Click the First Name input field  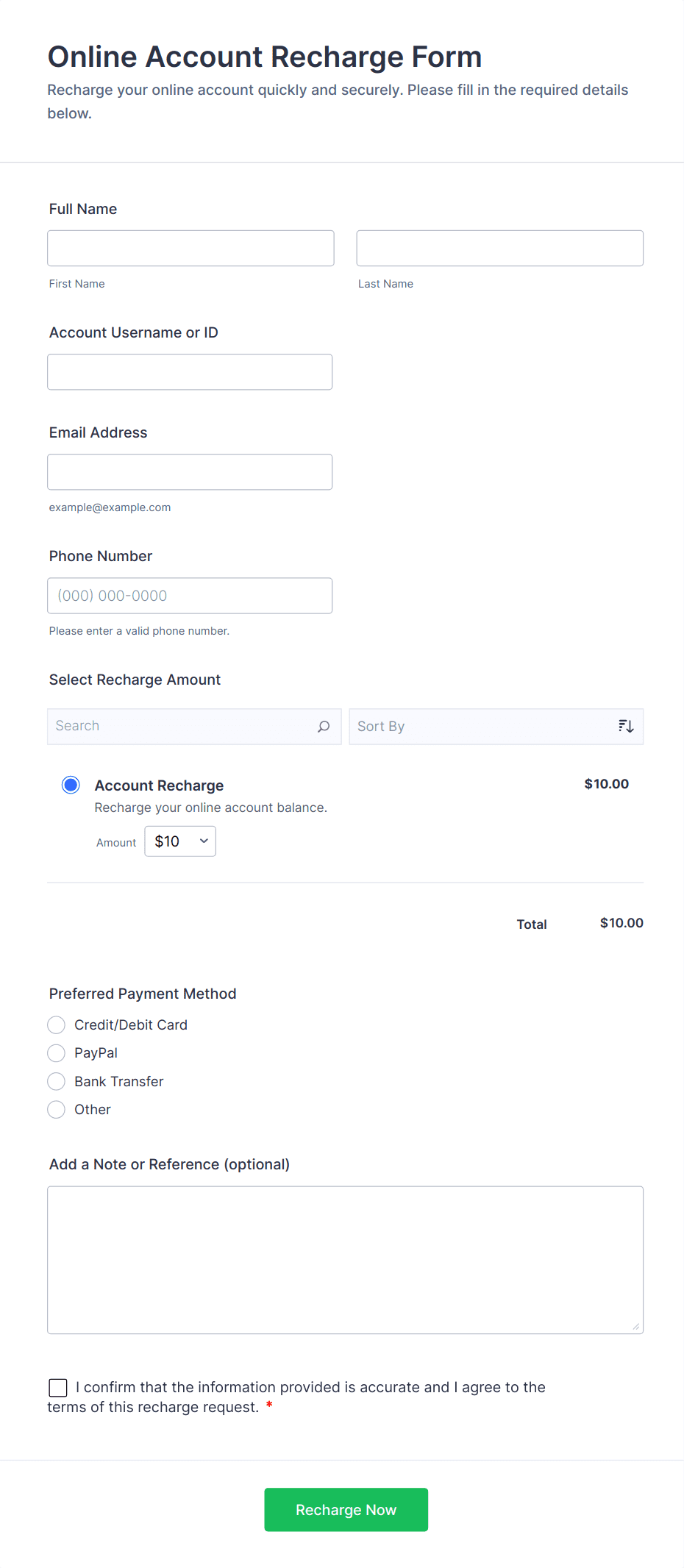[x=190, y=249]
